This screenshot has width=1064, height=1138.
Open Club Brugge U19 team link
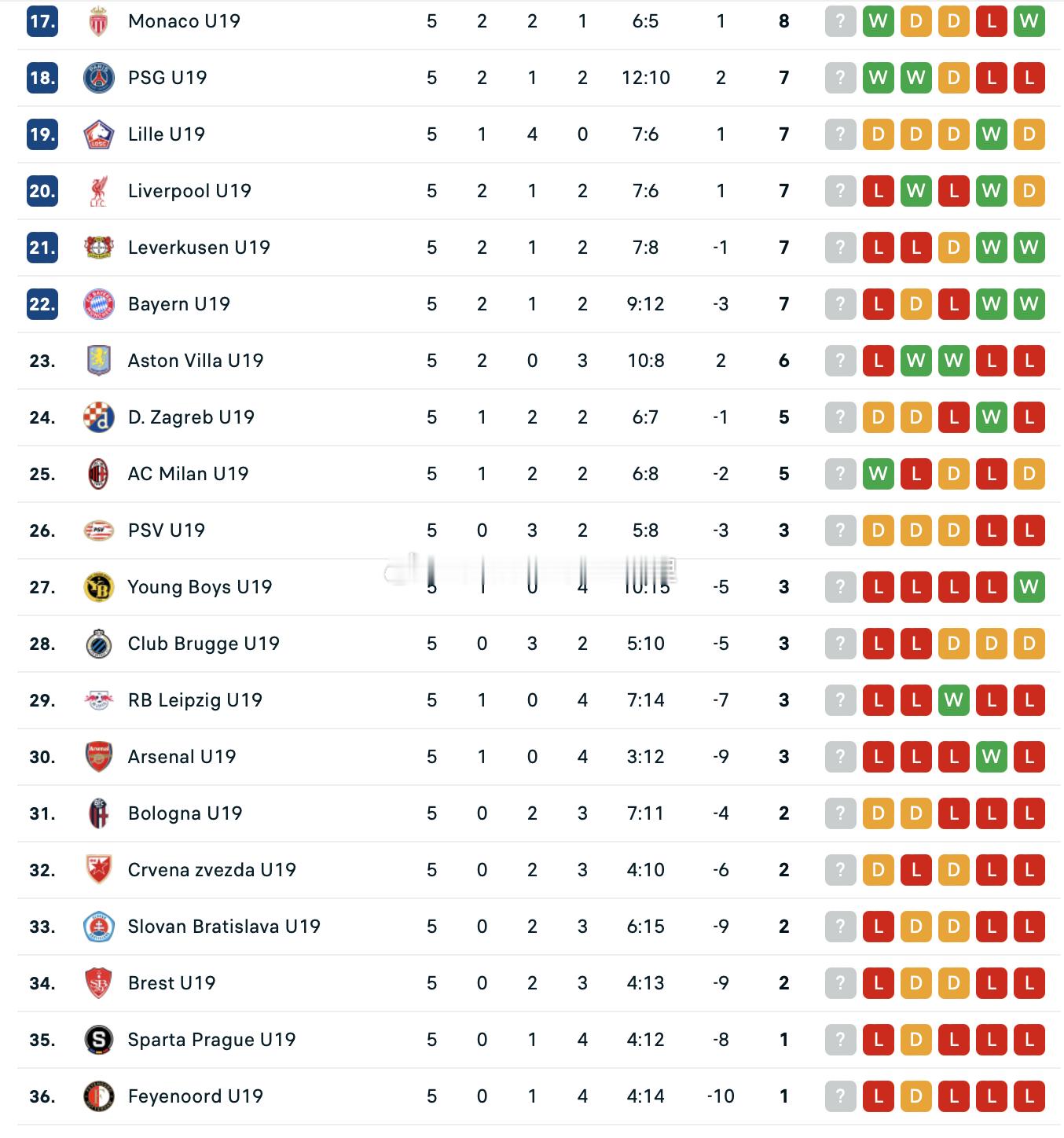point(204,644)
